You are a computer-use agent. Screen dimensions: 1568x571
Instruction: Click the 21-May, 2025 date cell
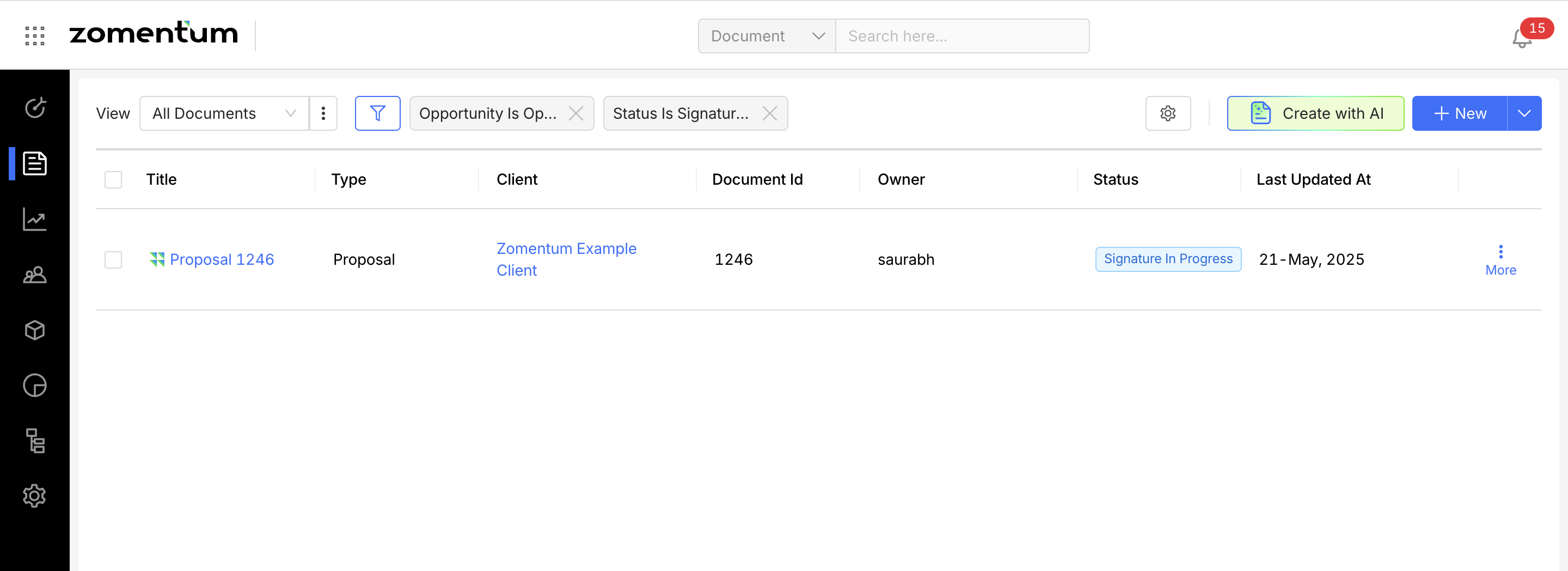(x=1312, y=259)
